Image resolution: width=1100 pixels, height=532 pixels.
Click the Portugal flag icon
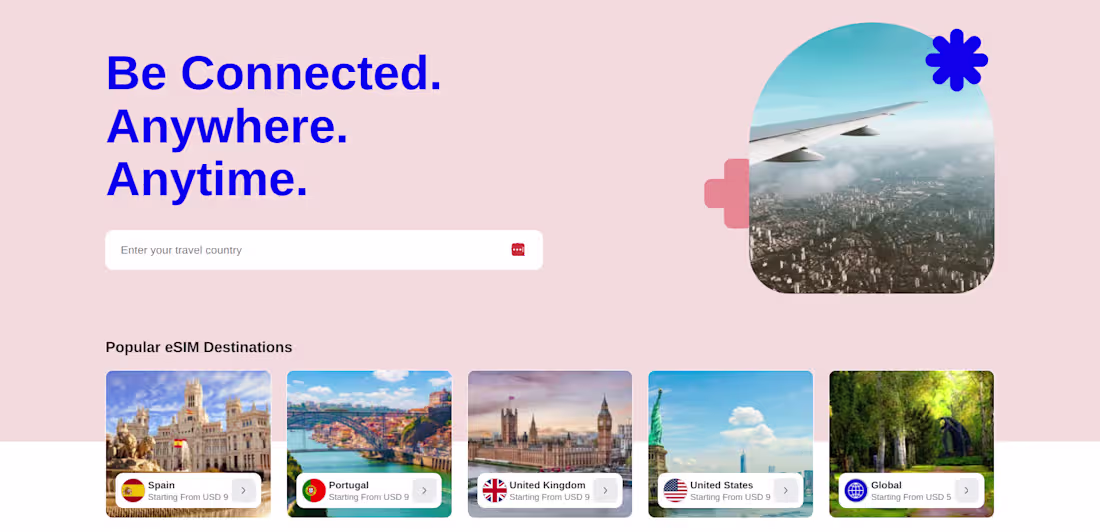click(314, 491)
